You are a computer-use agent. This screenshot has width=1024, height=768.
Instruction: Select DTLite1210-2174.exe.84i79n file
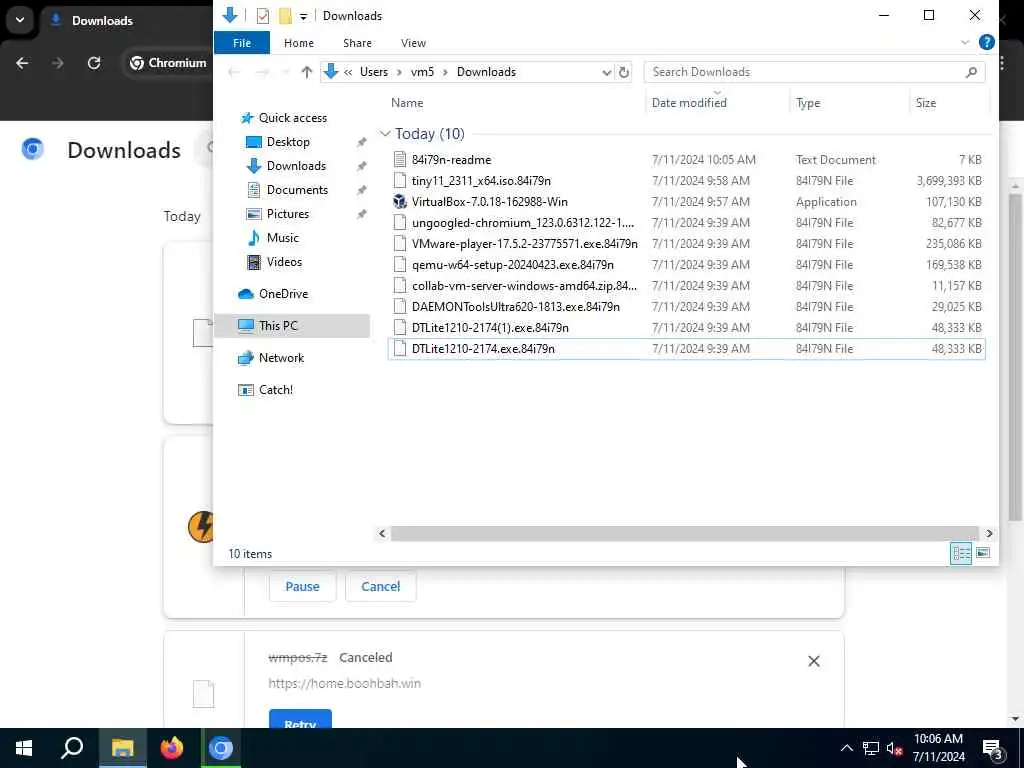[686, 349]
